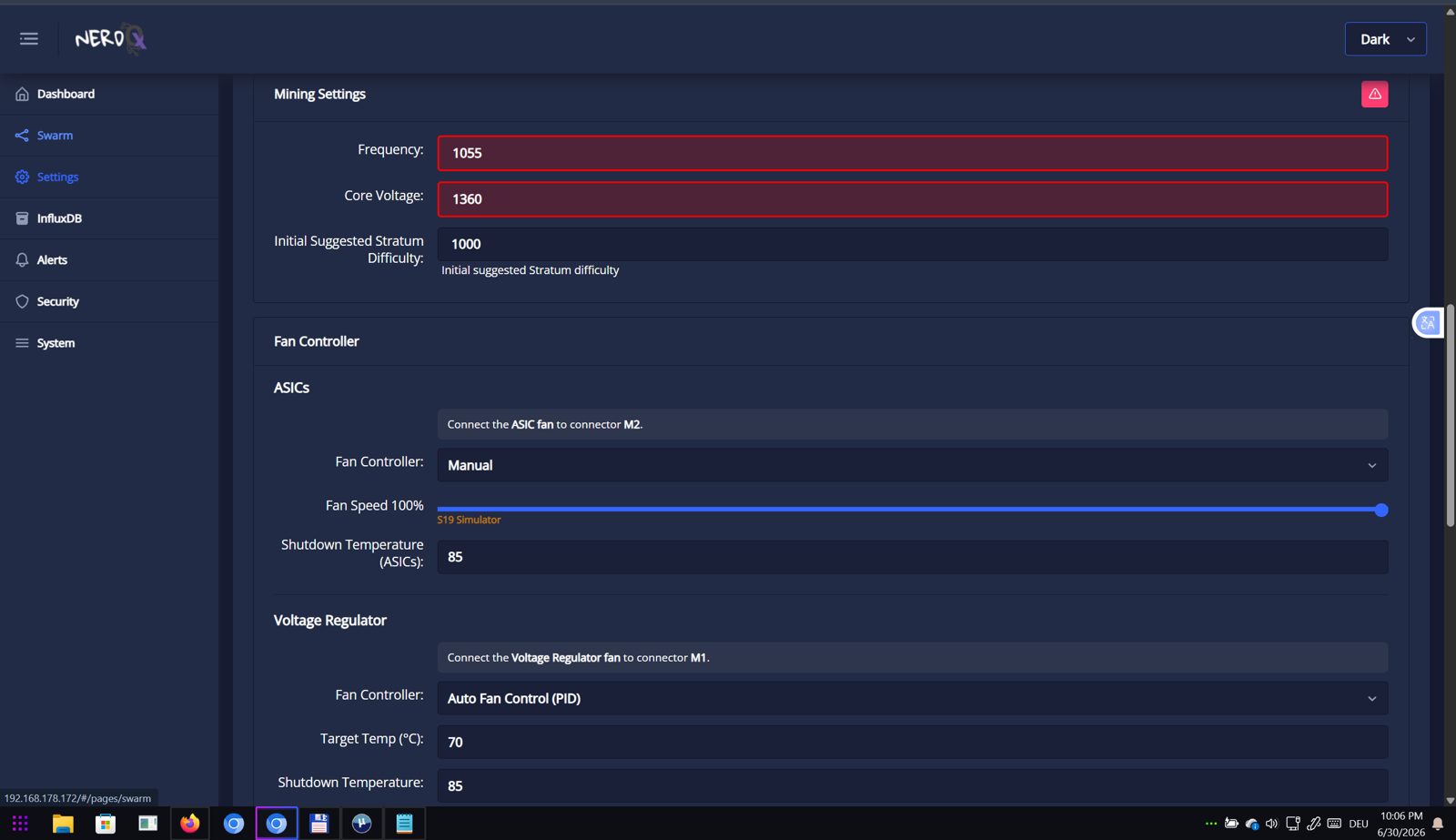The height and width of the screenshot is (840, 1456).
Task: Click the notification bell in the system tray
Action: (x=1438, y=824)
